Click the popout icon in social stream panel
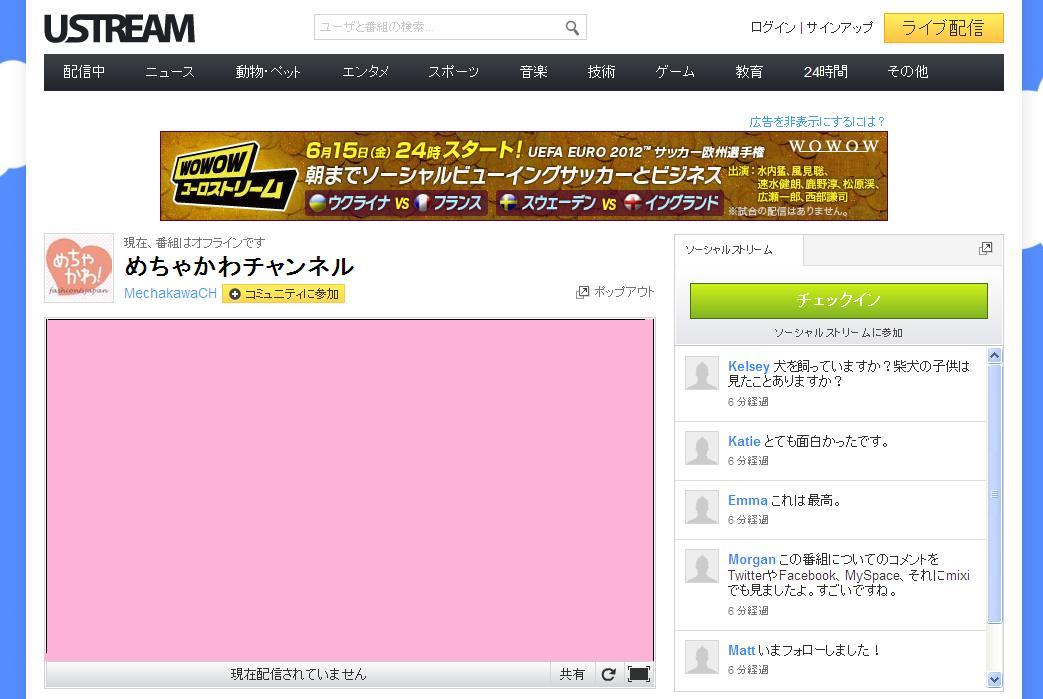Image resolution: width=1043 pixels, height=699 pixels. (985, 248)
